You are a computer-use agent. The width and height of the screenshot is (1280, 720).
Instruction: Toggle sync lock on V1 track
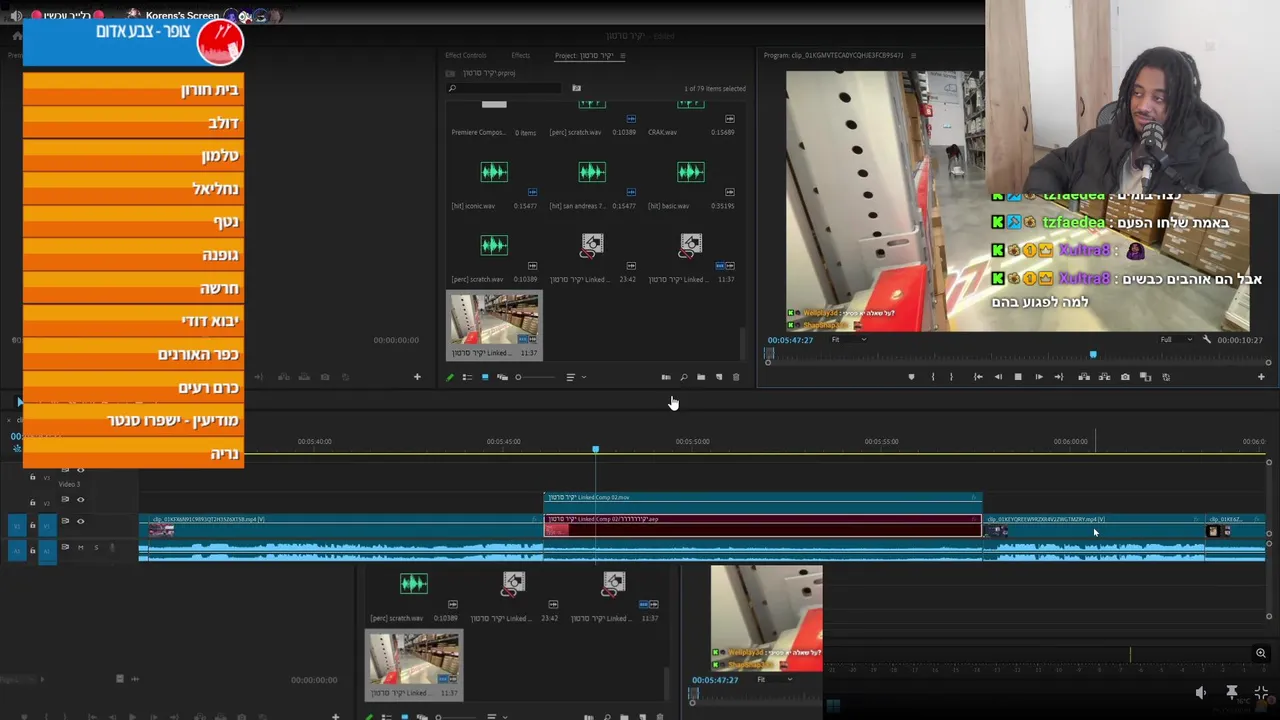click(x=65, y=521)
